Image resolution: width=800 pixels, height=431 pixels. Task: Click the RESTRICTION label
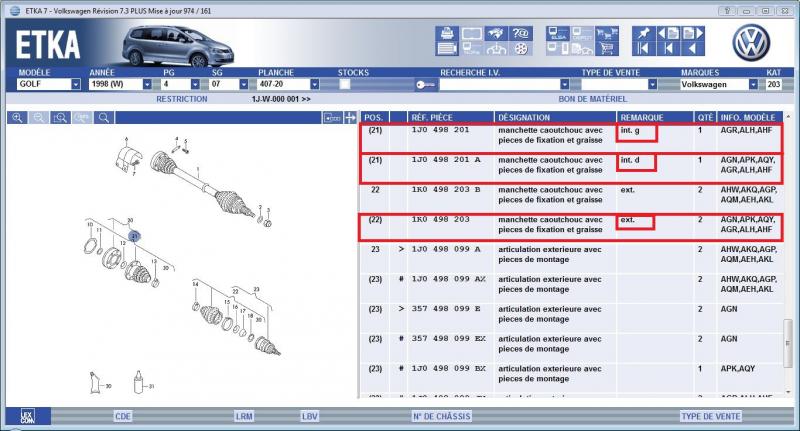click(182, 99)
